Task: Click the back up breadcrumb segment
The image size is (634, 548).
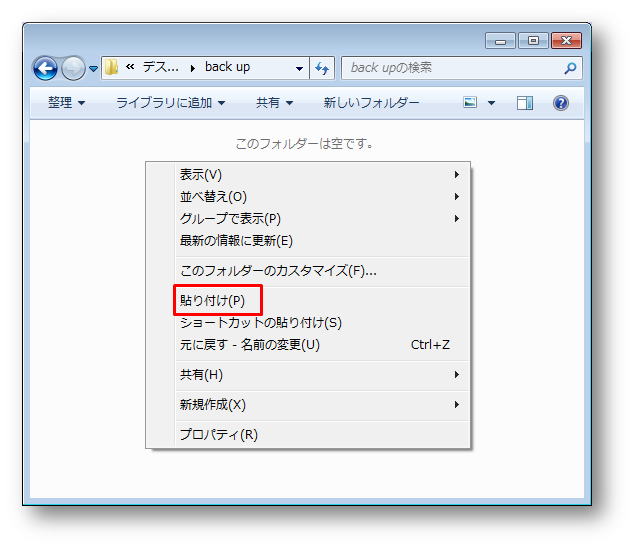Action: [227, 67]
